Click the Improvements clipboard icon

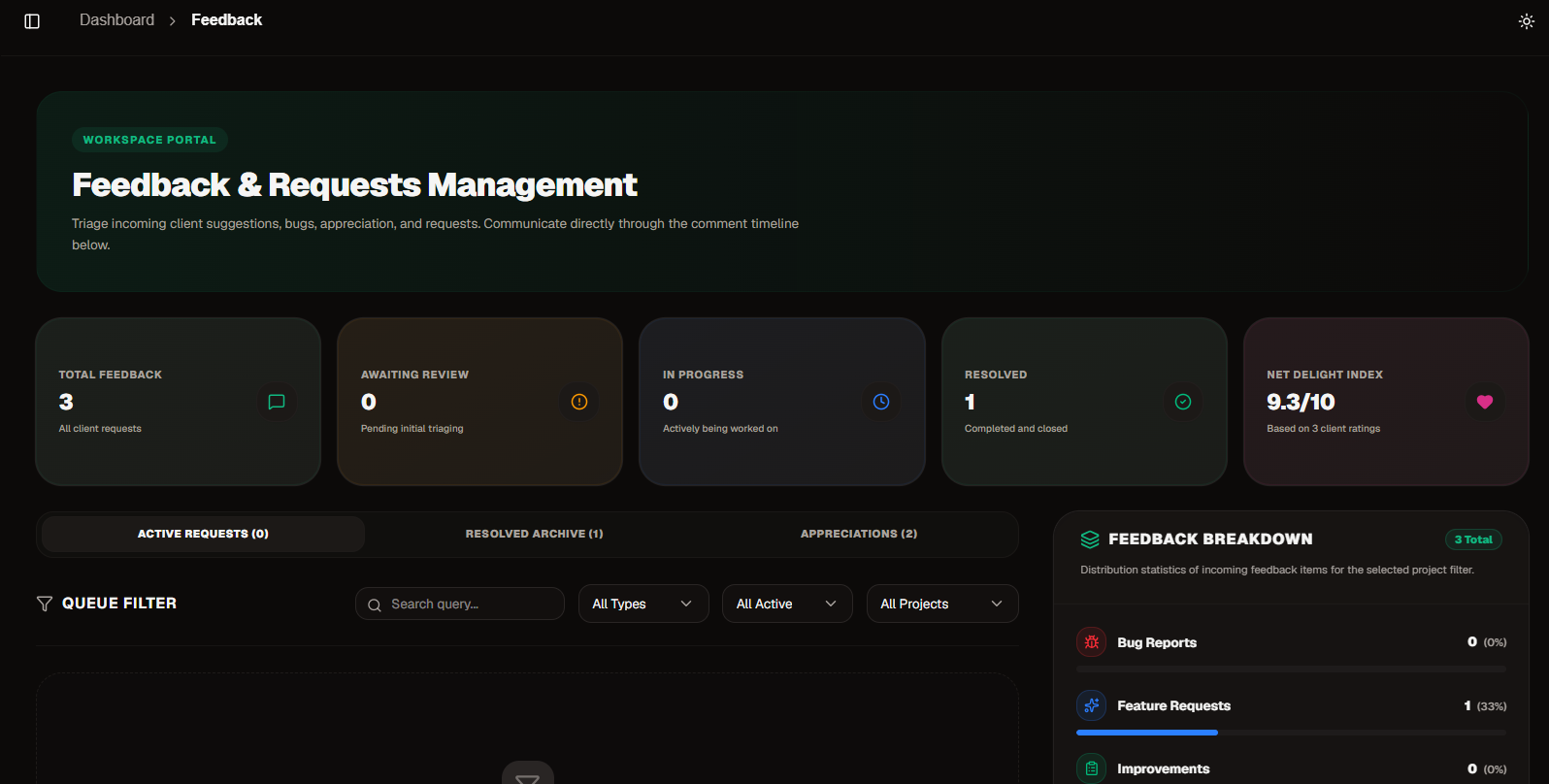click(1092, 768)
